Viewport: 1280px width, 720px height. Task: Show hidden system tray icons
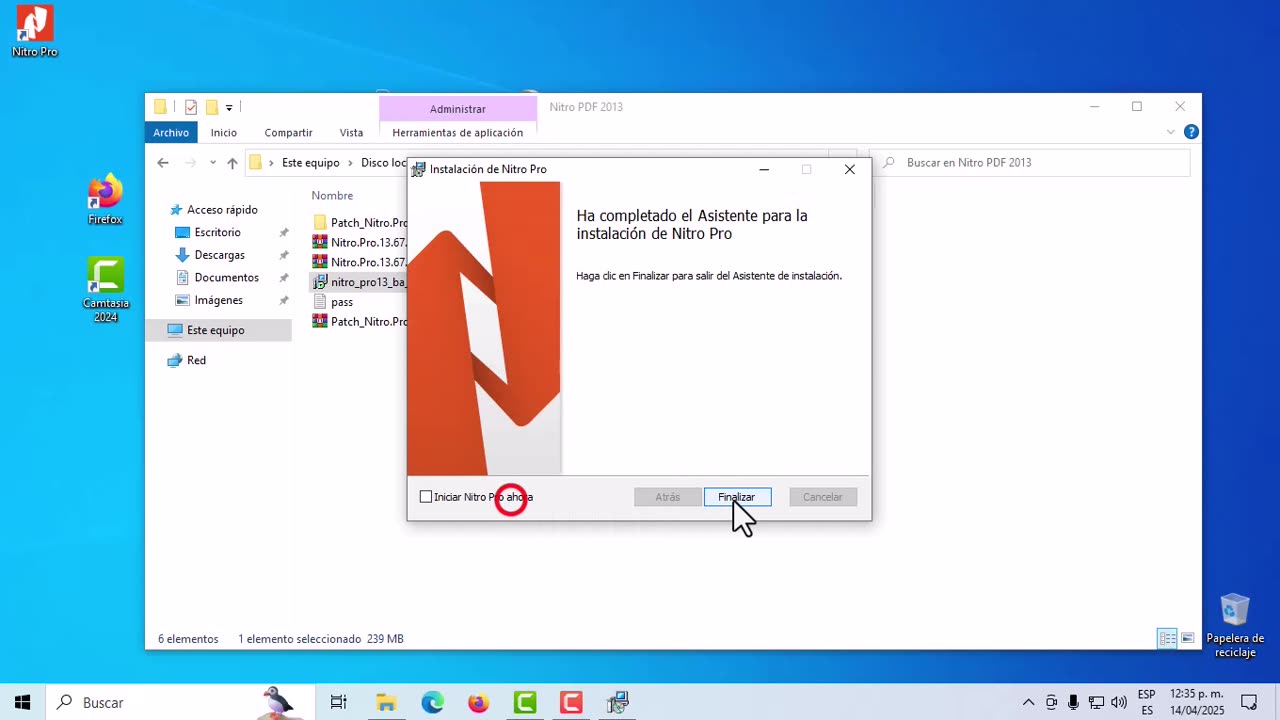point(1028,703)
